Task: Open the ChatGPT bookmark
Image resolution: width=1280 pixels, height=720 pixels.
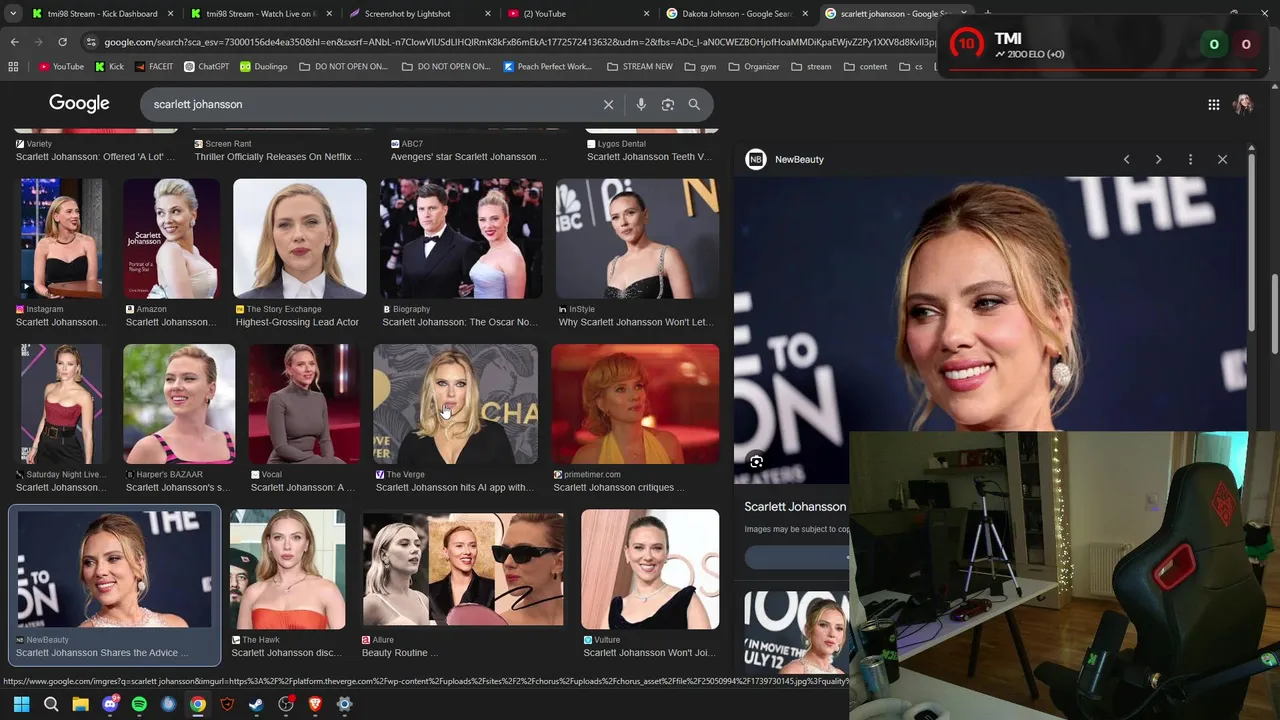Action: [205, 67]
